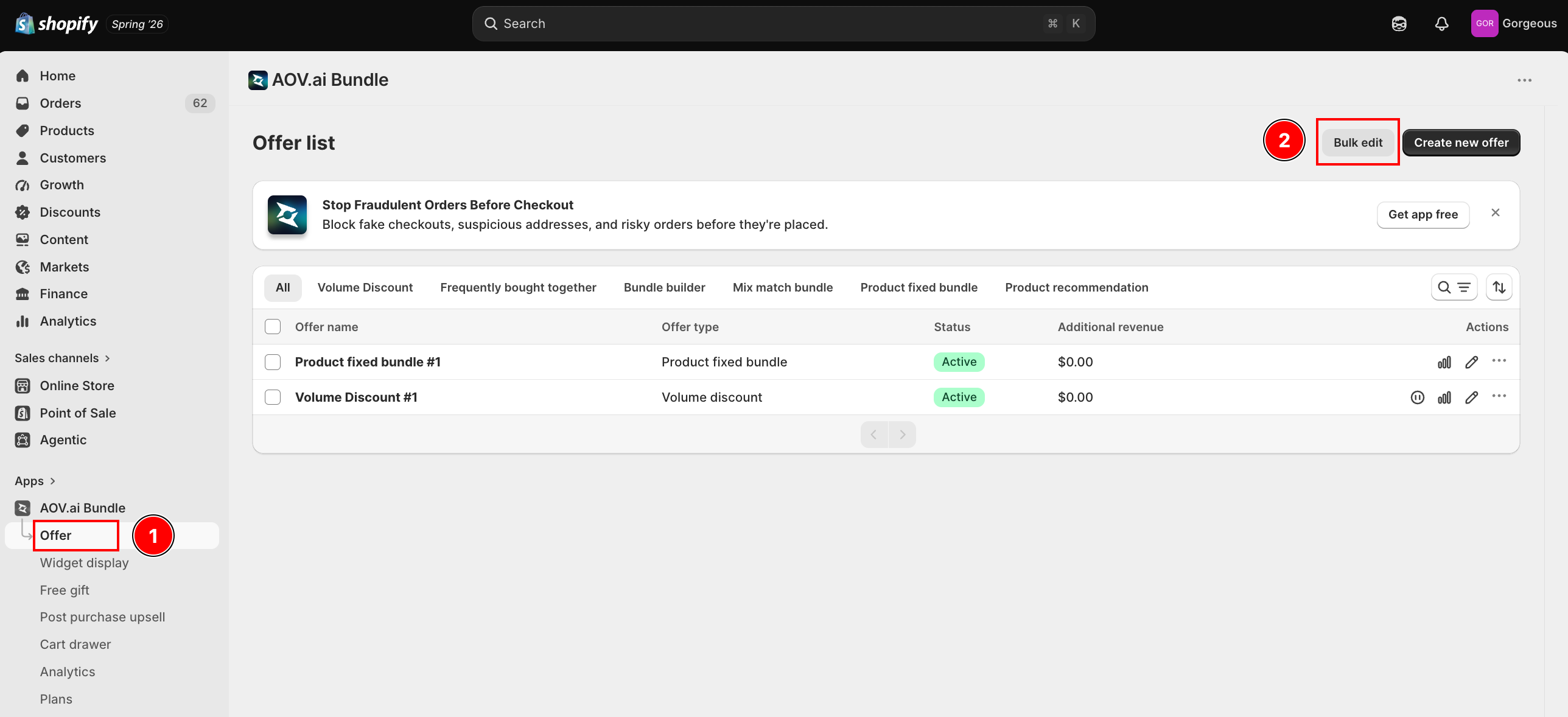
Task: Open Shopify Sidekick assistant icon
Action: pos(1399,24)
